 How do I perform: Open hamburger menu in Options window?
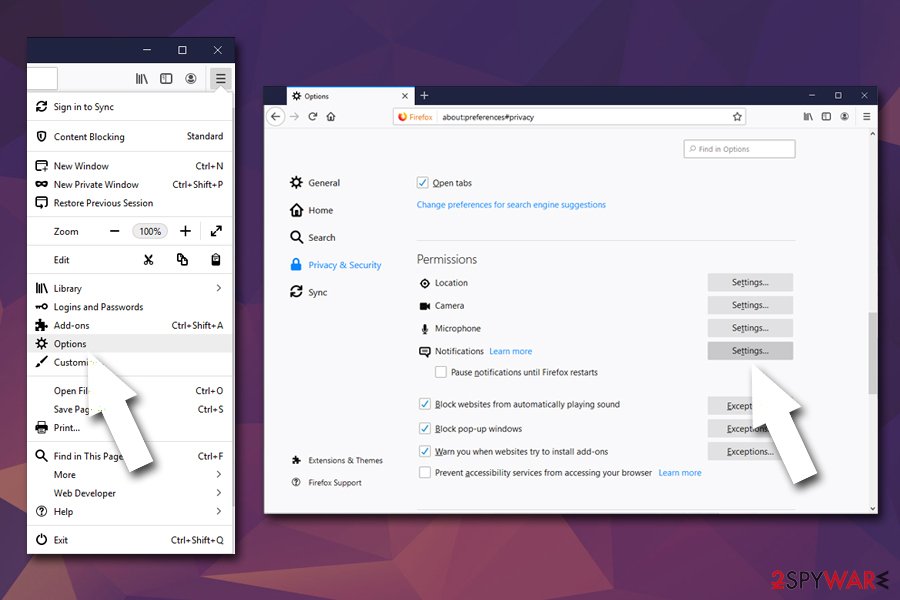[867, 117]
